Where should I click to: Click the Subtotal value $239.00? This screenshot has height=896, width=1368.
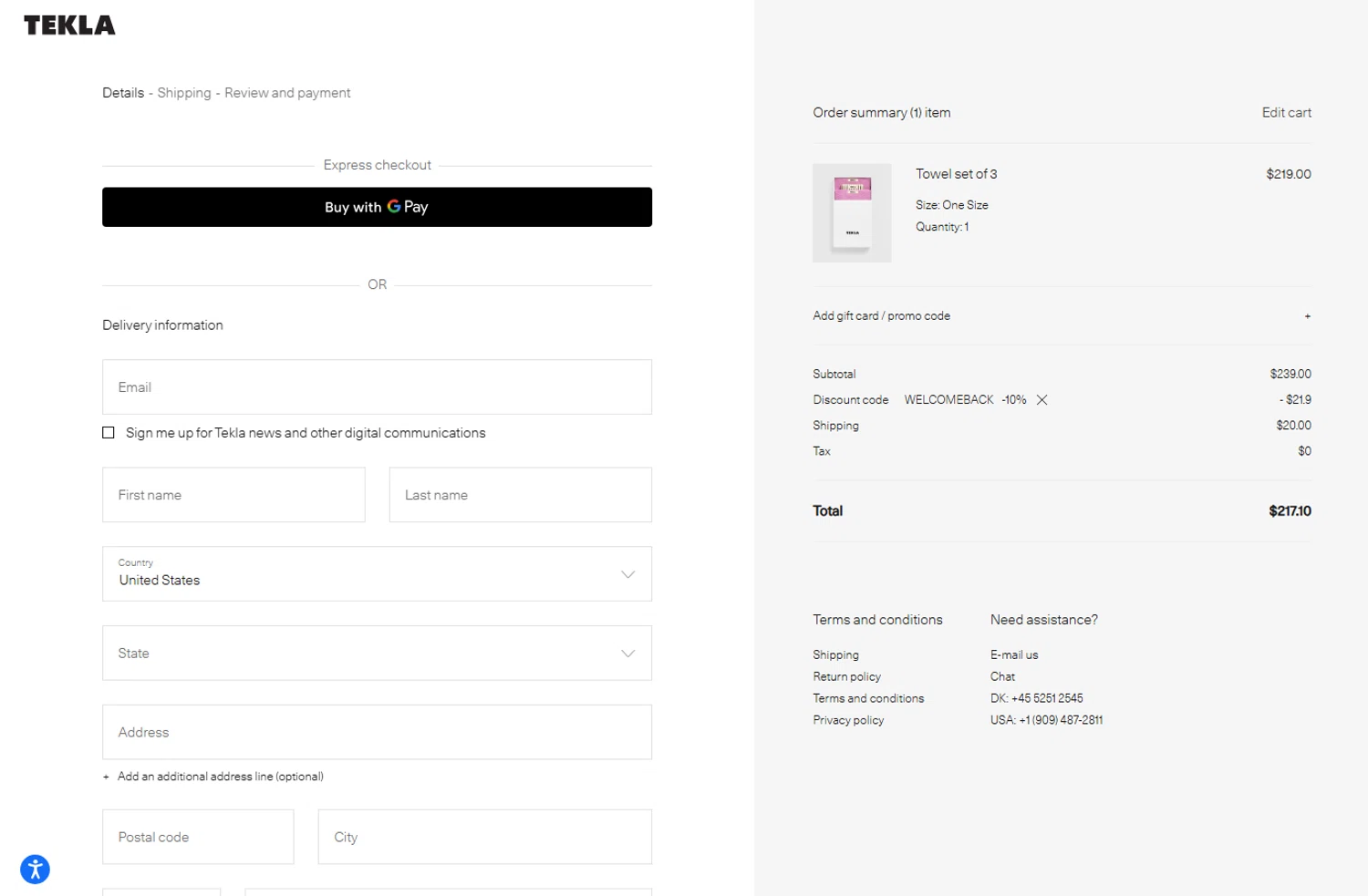click(1290, 375)
